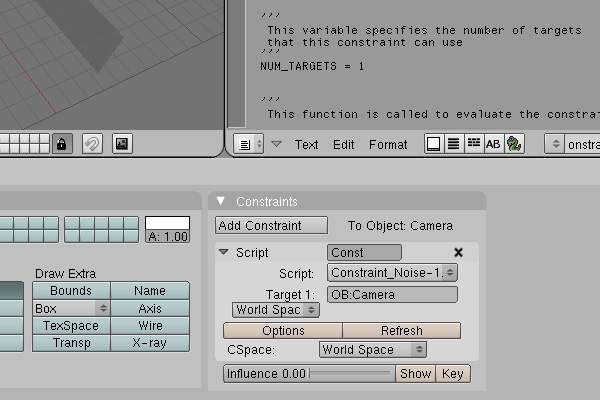
Task: Toggle Name draw option
Action: point(150,291)
